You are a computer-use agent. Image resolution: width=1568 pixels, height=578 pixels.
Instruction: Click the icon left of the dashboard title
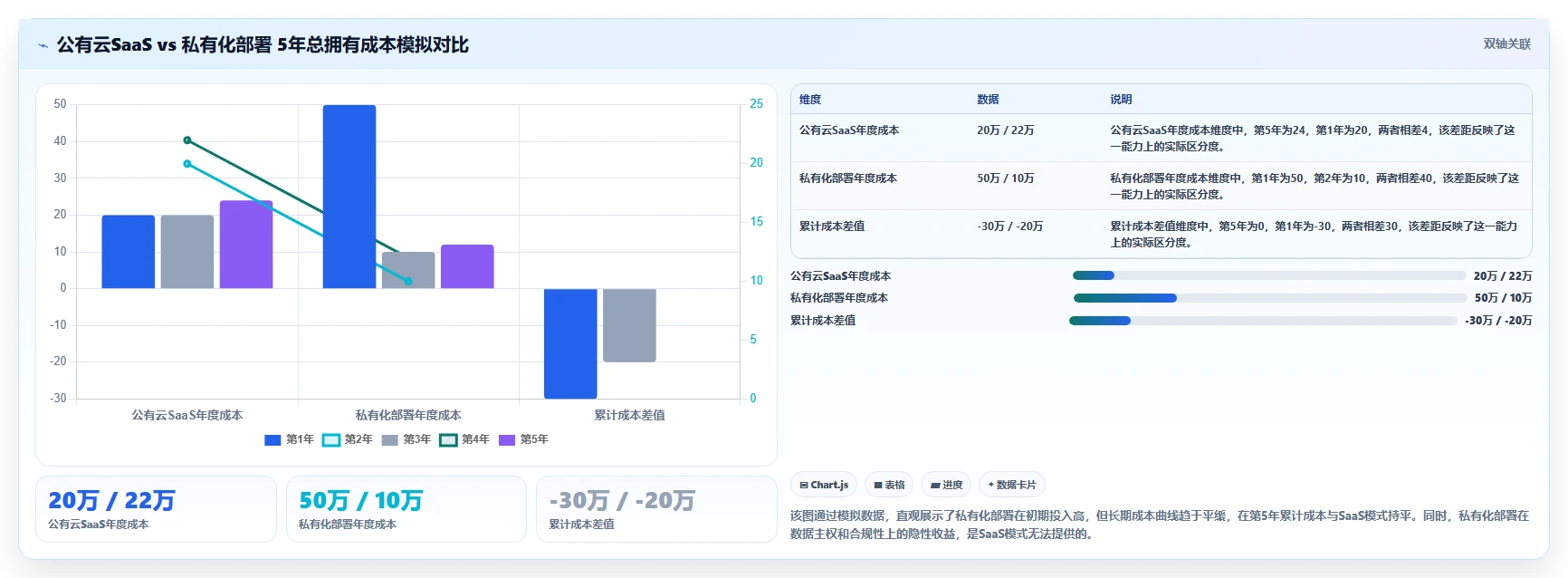point(43,45)
